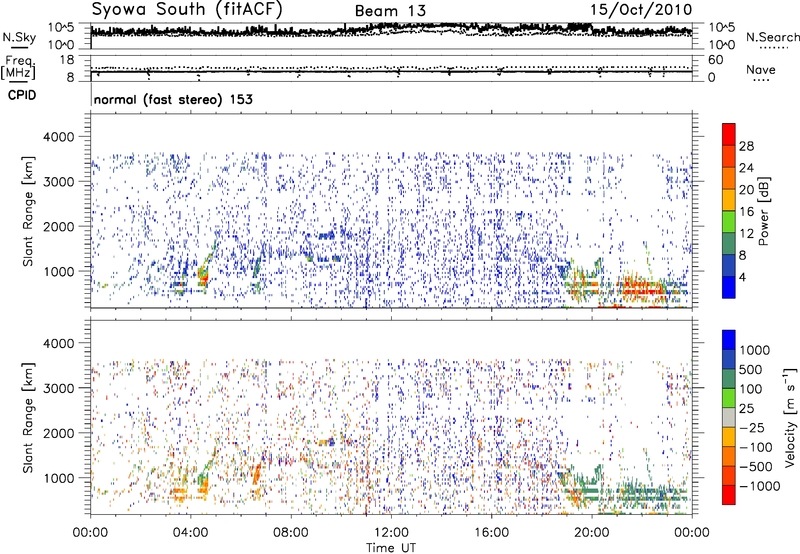The height and width of the screenshot is (554, 800).
Task: Click the '08:00' time axis tick label
Action: click(x=291, y=533)
